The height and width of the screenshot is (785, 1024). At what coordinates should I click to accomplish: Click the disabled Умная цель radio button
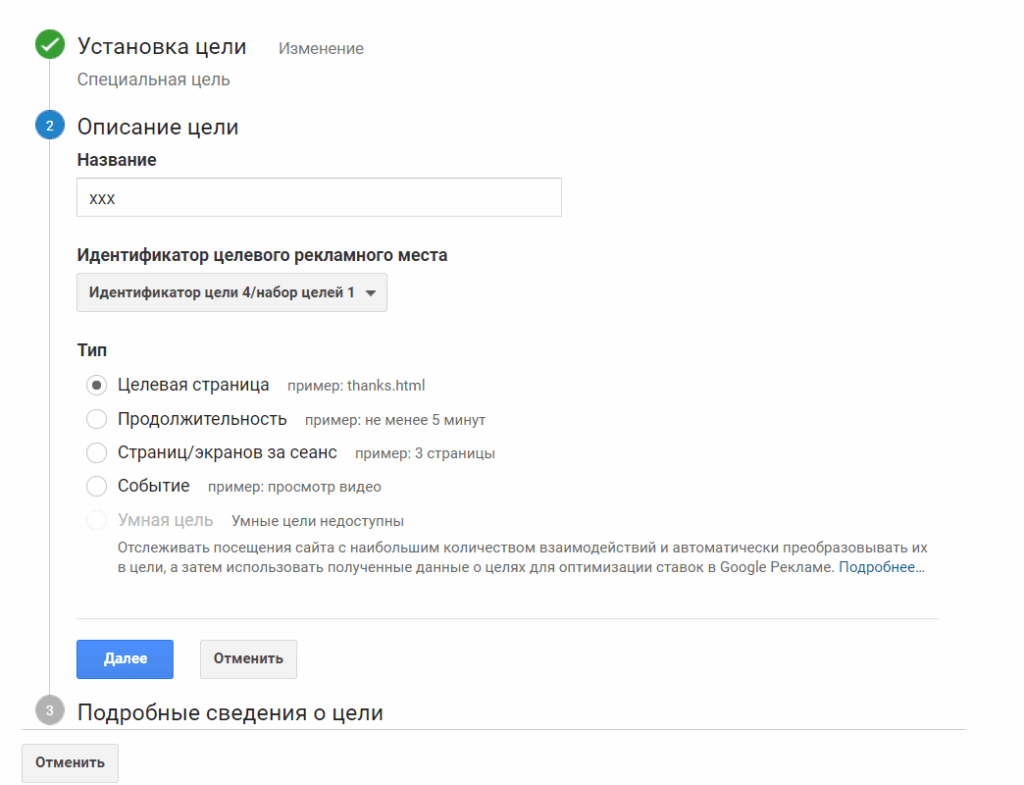pyautogui.click(x=97, y=521)
